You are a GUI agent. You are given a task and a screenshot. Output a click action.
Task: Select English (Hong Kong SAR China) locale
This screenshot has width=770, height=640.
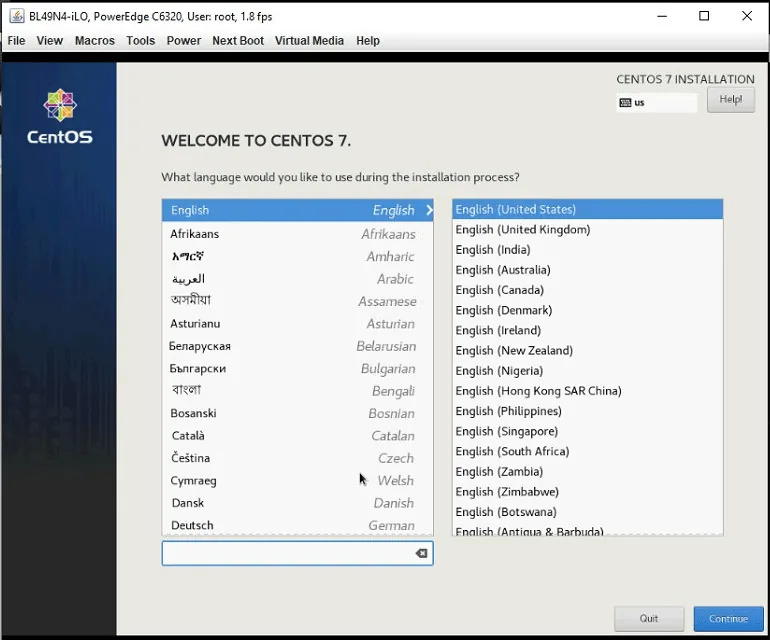587,390
